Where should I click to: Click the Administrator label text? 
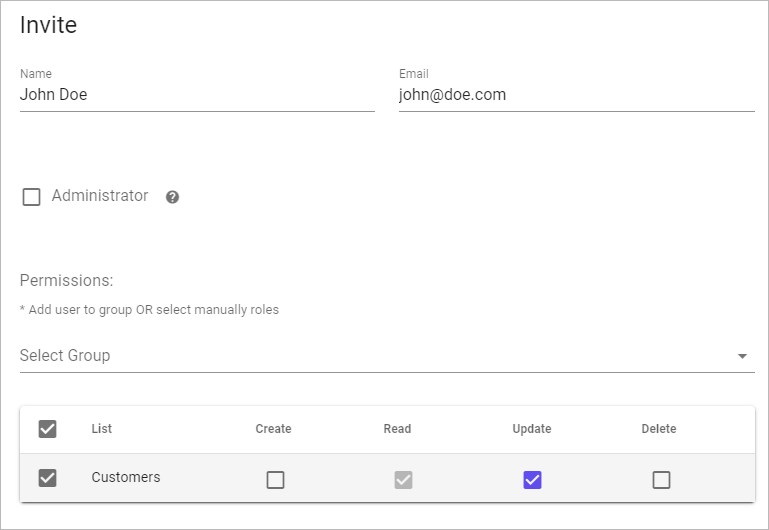pos(100,196)
